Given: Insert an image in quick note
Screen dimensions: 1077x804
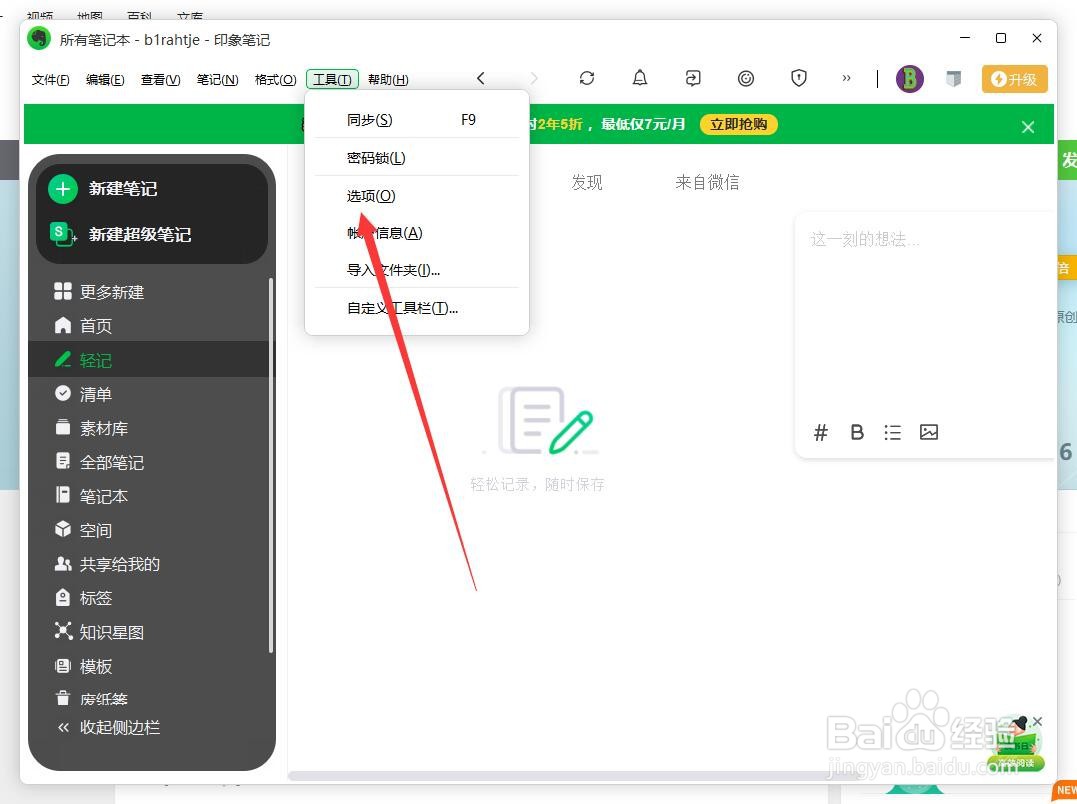Looking at the screenshot, I should coord(929,433).
